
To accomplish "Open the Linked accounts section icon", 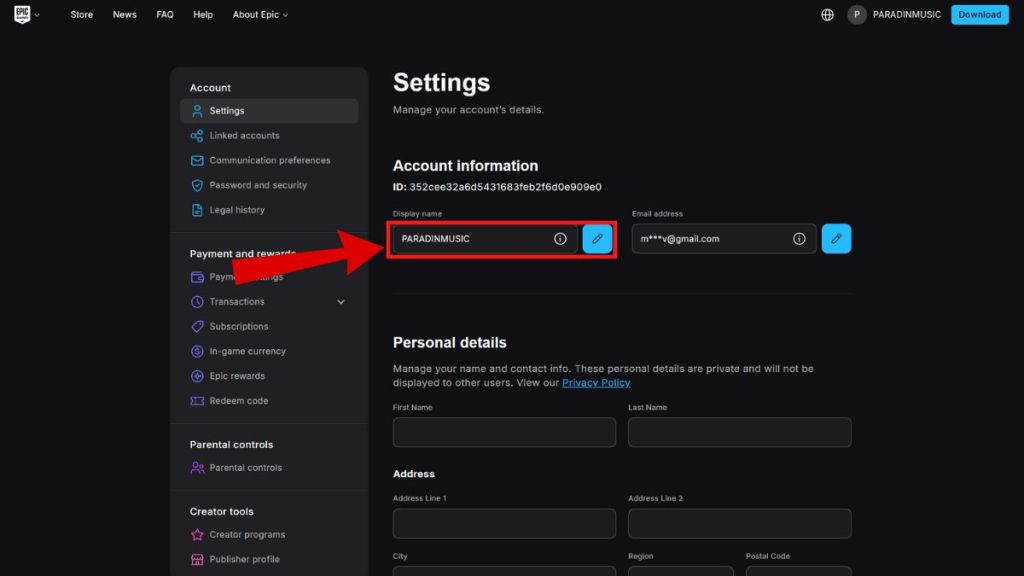I will pos(196,135).
